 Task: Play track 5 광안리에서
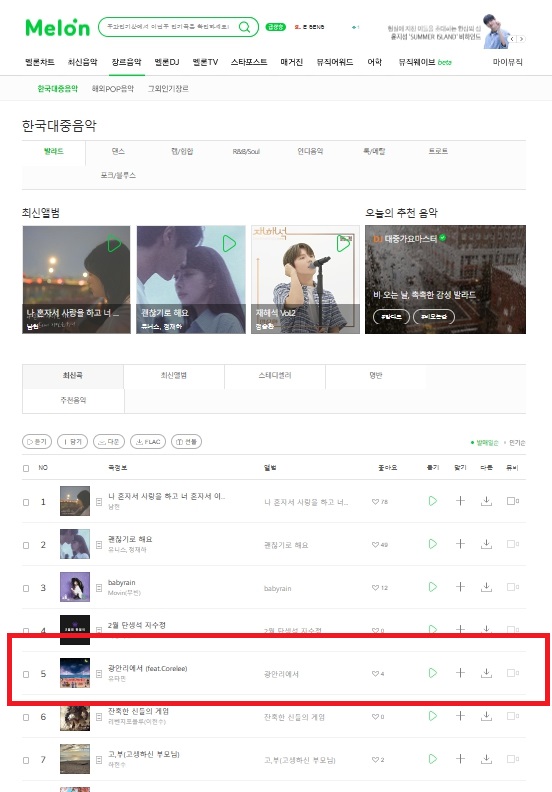pos(433,673)
